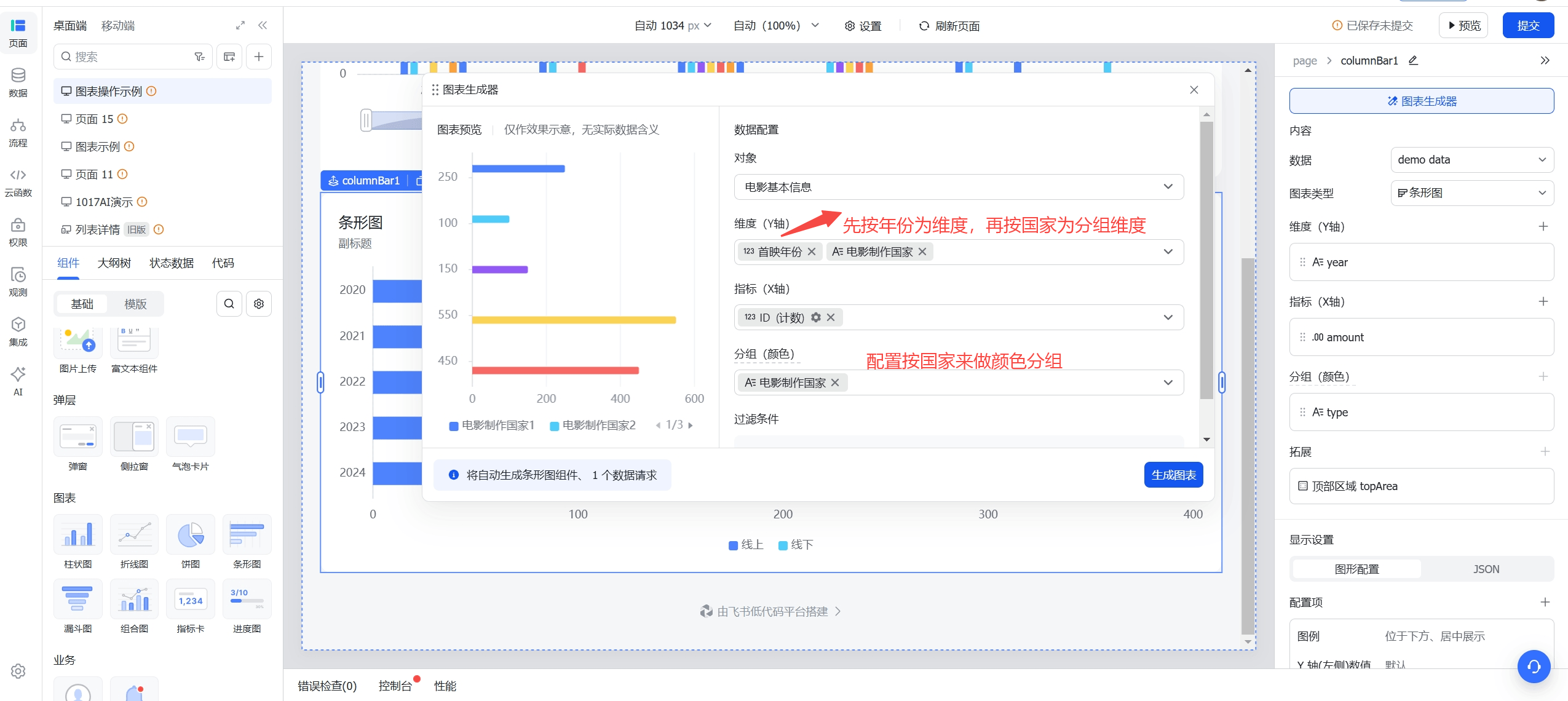The width and height of the screenshot is (1568, 701).
Task: Select the 饼图 pie chart component
Action: pos(191,542)
